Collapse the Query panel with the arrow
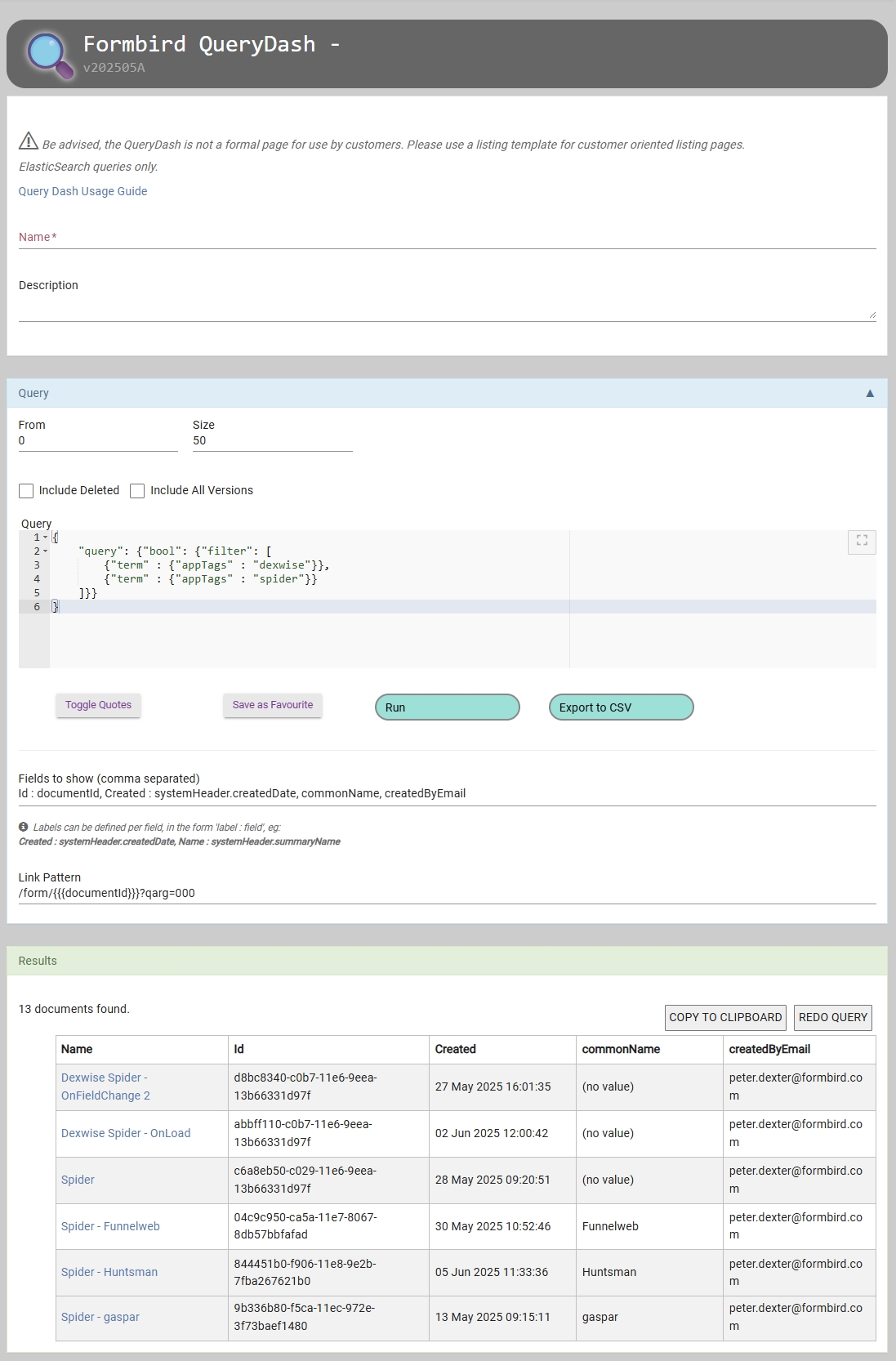Screen dimensions: 896x1361 click(x=870, y=393)
